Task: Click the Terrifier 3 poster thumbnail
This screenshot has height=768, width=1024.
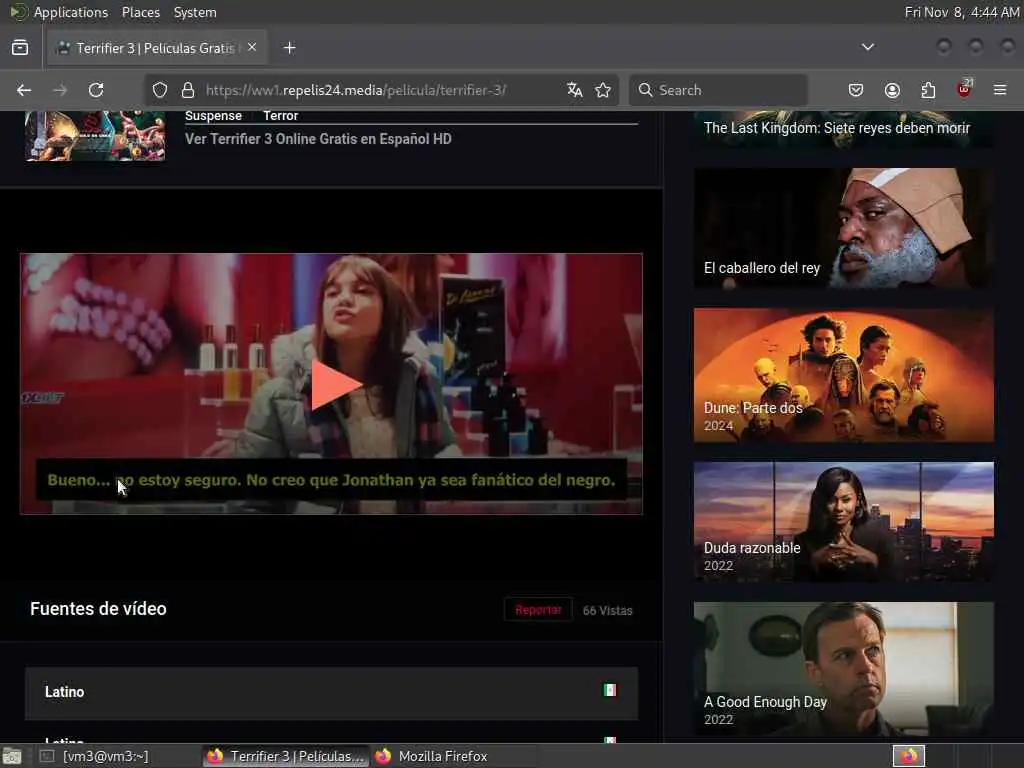Action: pyautogui.click(x=95, y=135)
